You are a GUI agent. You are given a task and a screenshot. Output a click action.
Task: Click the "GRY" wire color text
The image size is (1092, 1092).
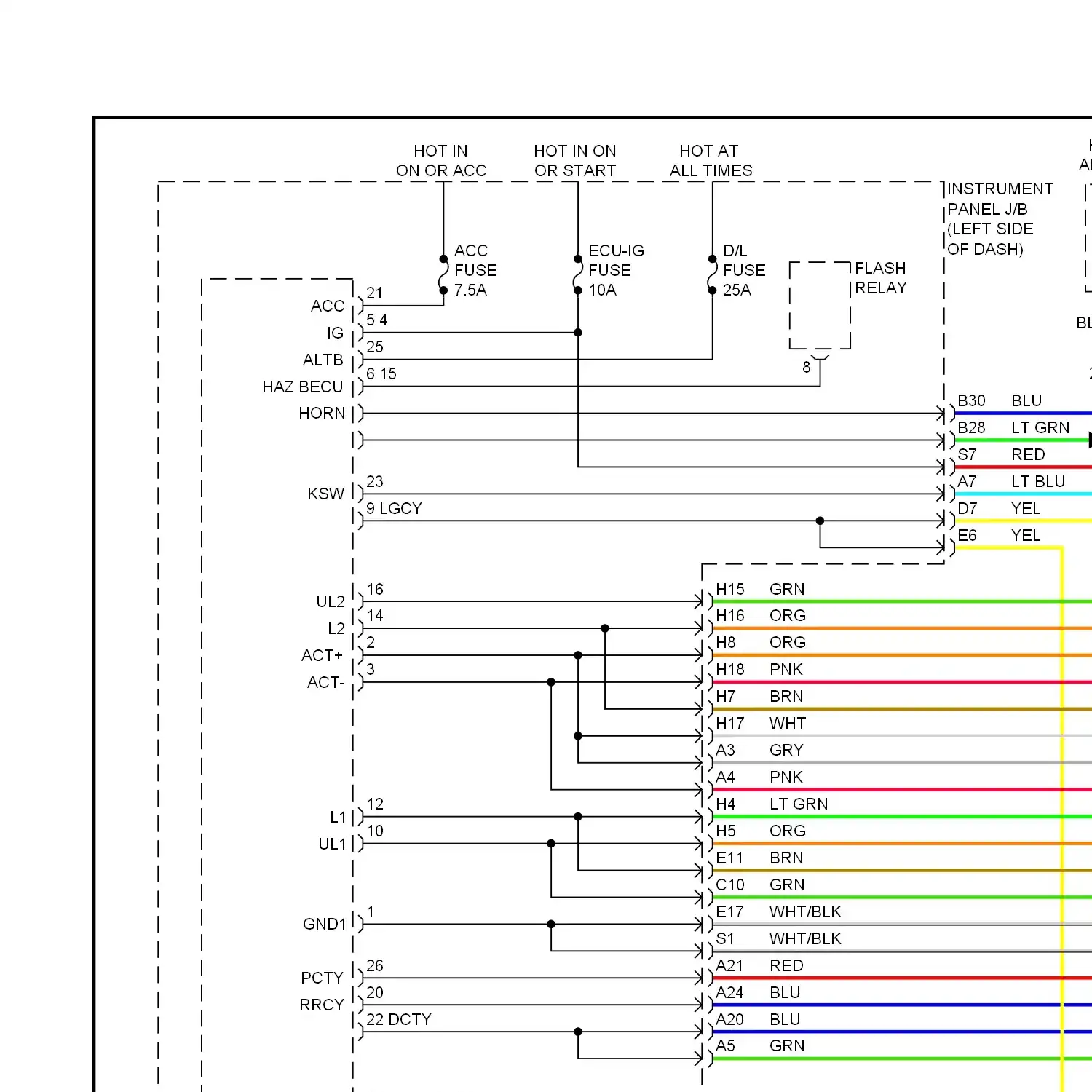[x=786, y=750]
